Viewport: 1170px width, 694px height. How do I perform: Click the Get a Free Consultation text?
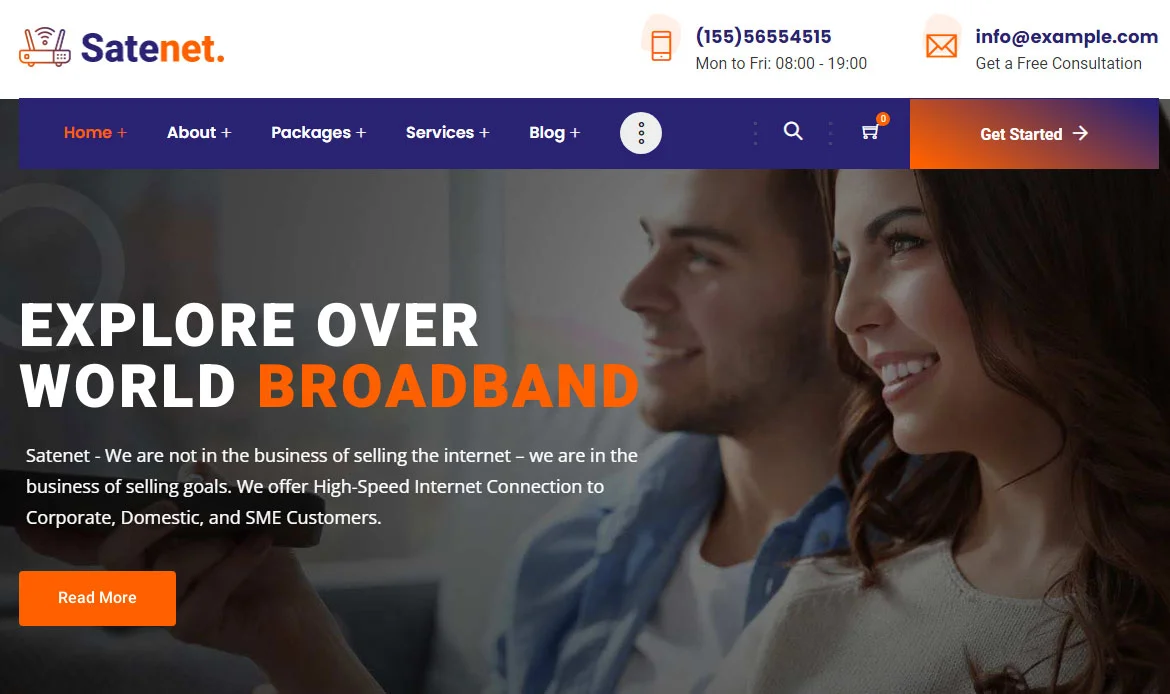point(1058,63)
